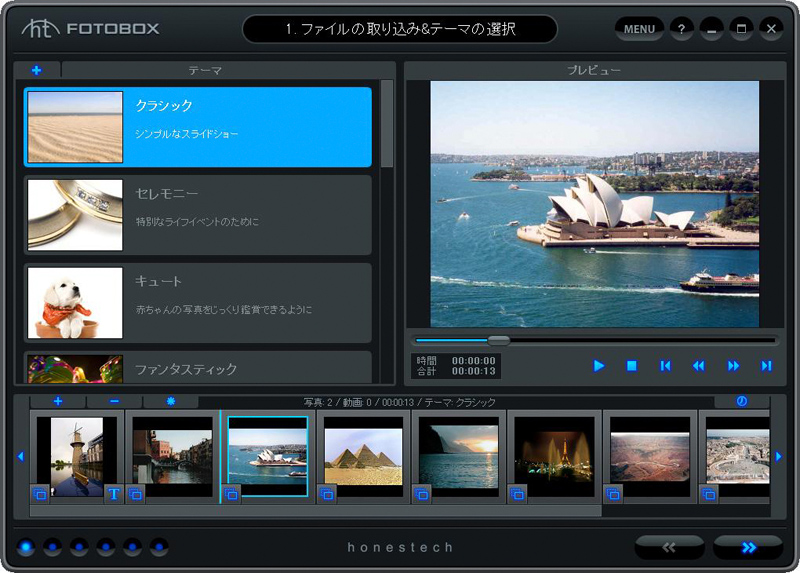Jump to the first slide in preview
Viewport: 800px width, 573px height.
coord(665,366)
